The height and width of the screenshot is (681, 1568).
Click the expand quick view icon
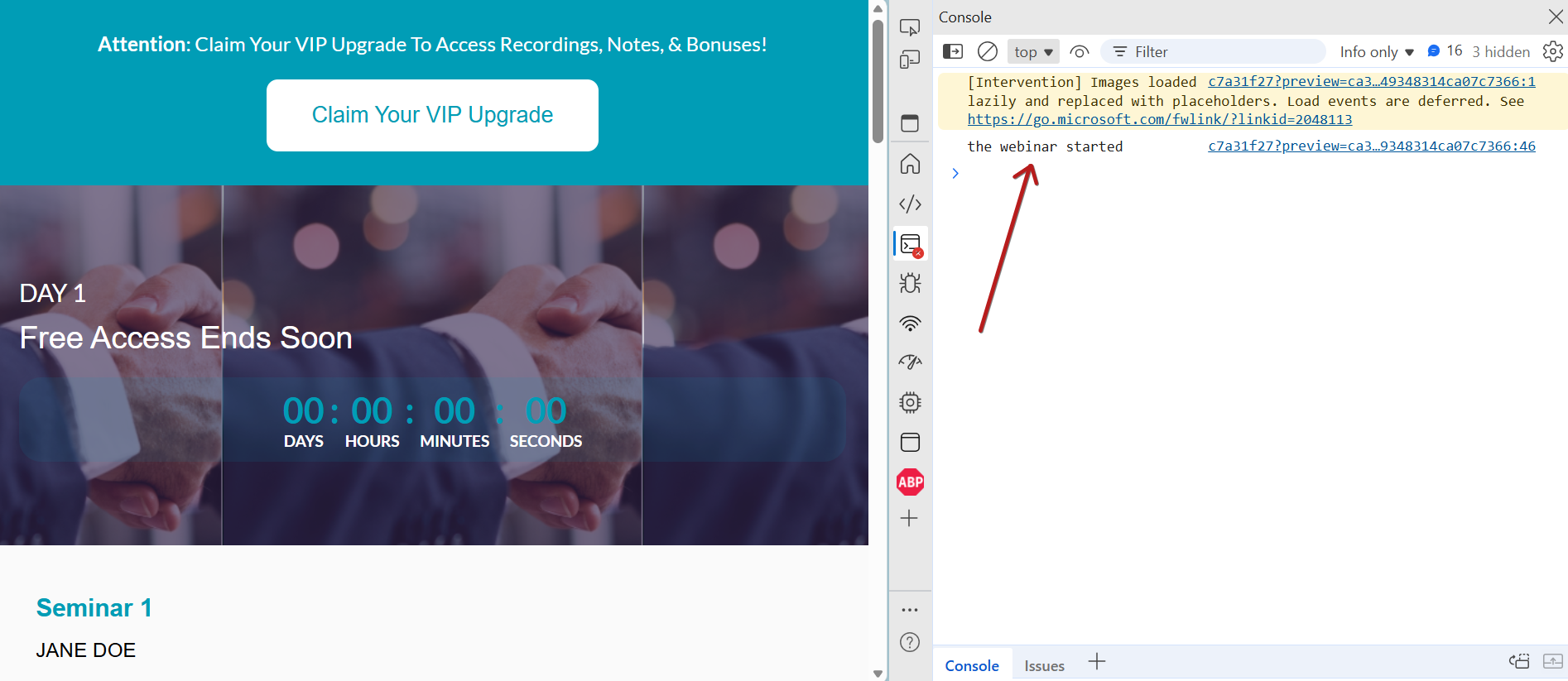pos(1553,661)
